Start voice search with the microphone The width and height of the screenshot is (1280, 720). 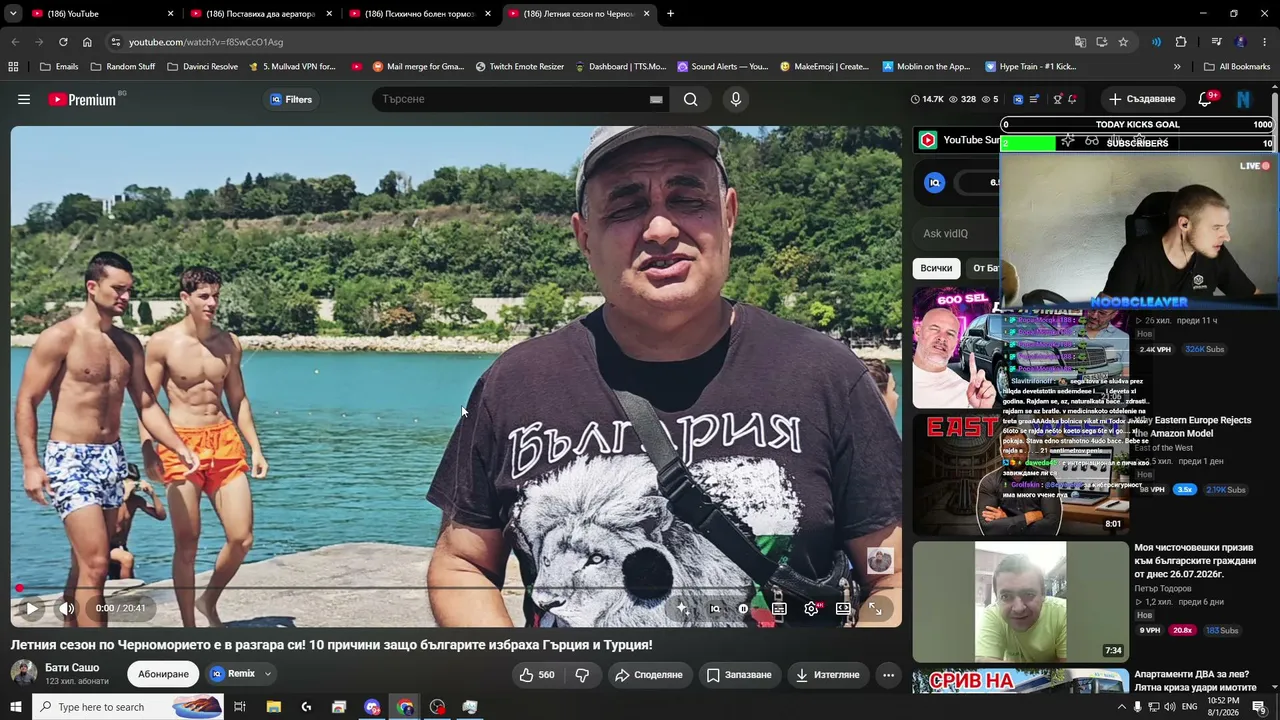(736, 99)
